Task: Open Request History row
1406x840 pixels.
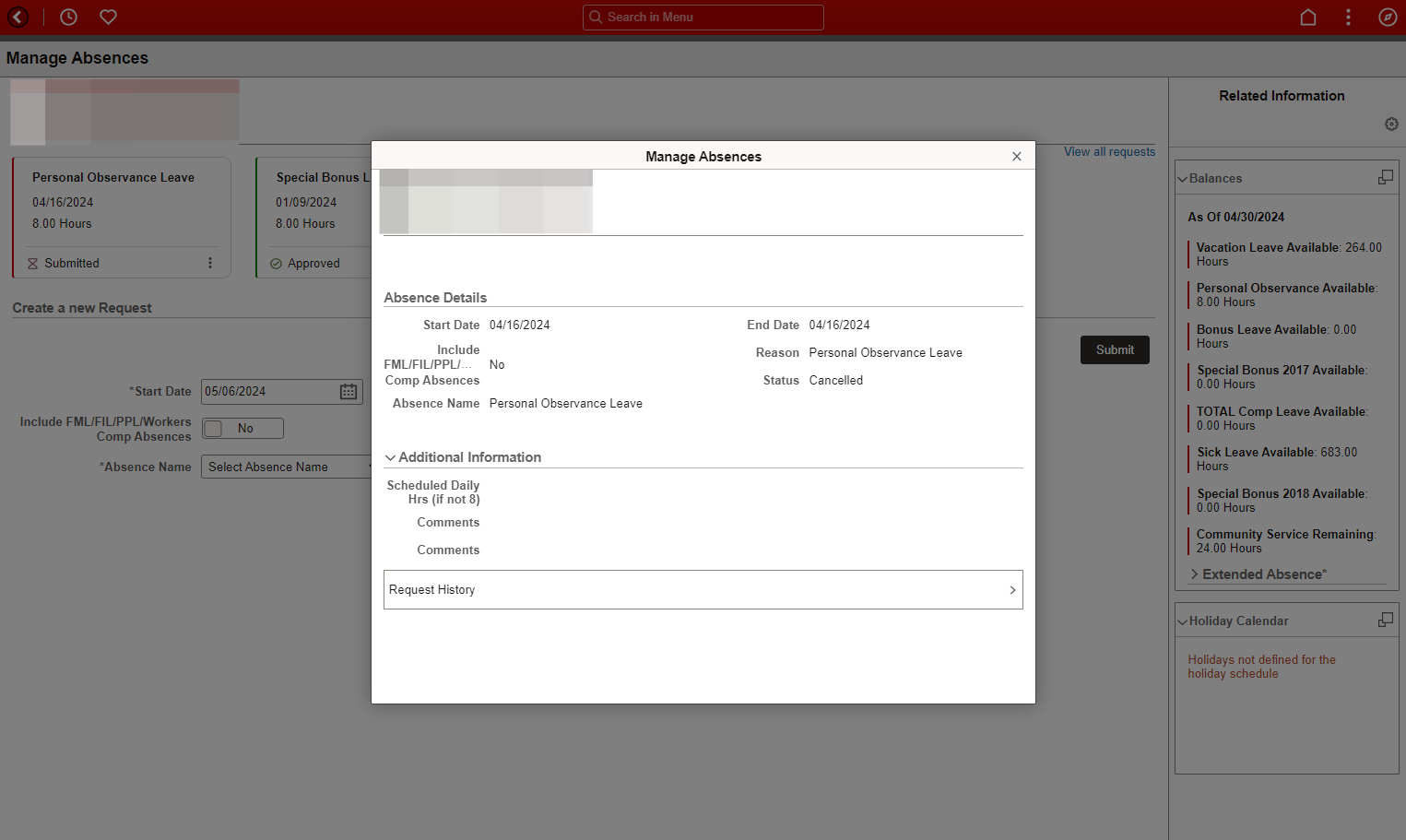Action: tap(703, 589)
